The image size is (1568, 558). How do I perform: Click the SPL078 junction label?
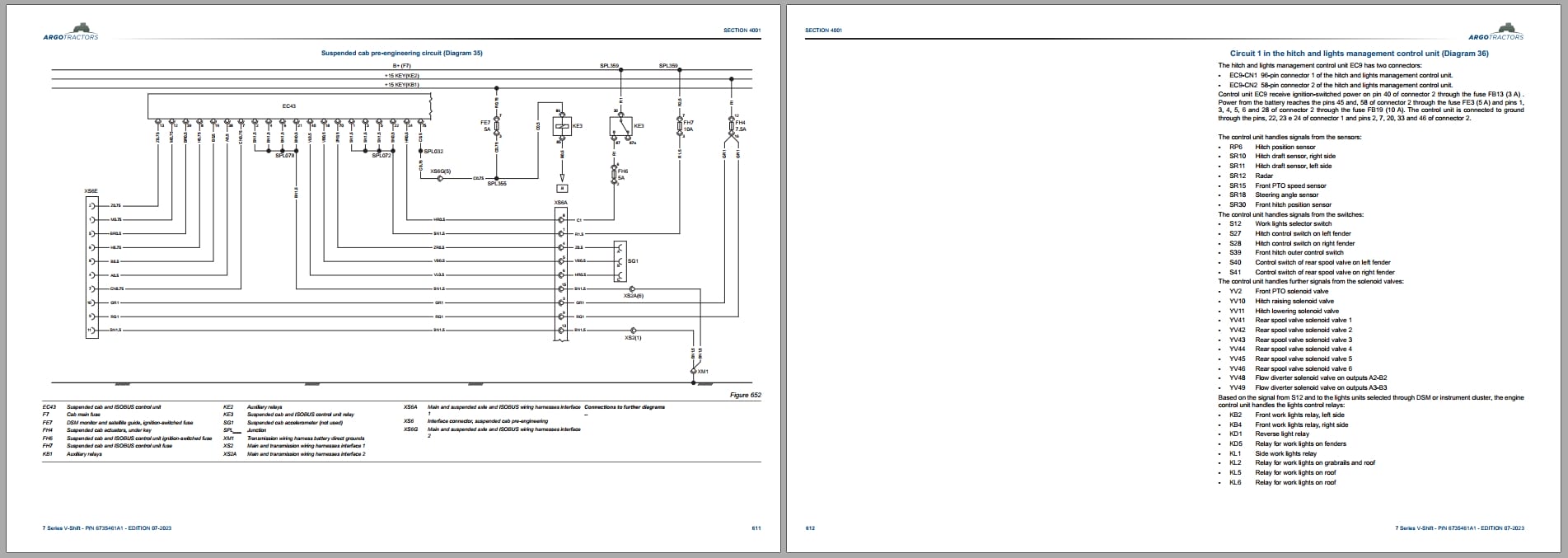click(x=284, y=155)
